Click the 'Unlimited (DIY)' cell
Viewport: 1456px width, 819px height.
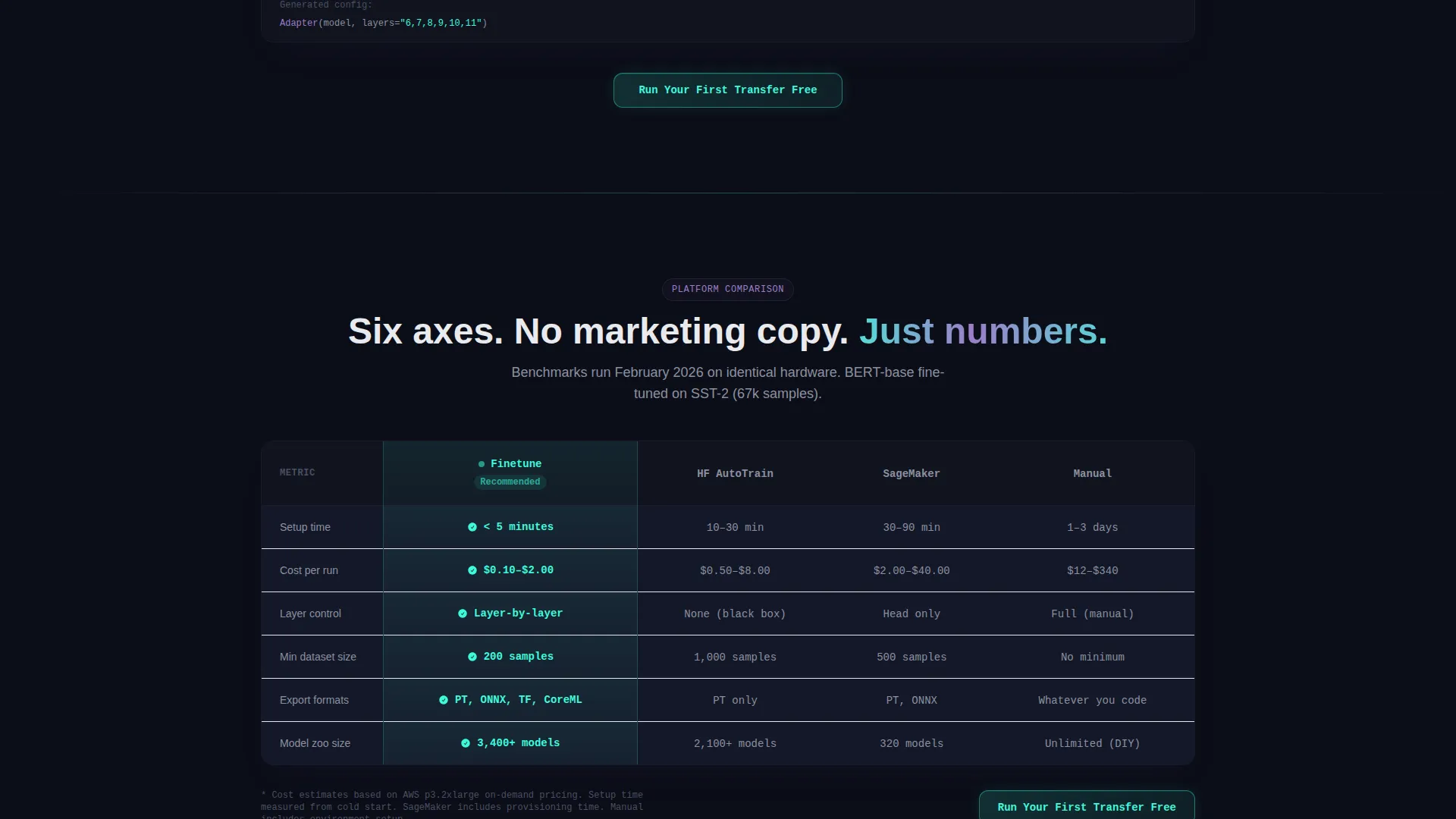(x=1093, y=744)
